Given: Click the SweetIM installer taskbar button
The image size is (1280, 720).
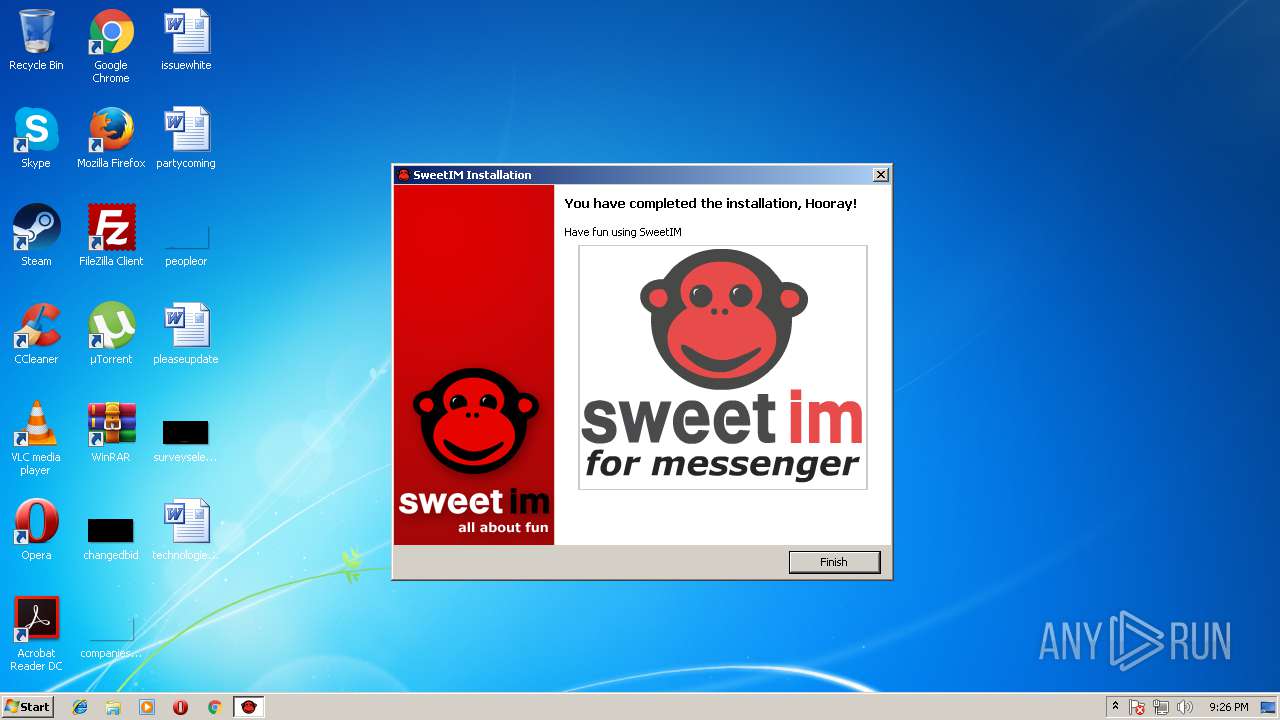Looking at the screenshot, I should click(249, 707).
